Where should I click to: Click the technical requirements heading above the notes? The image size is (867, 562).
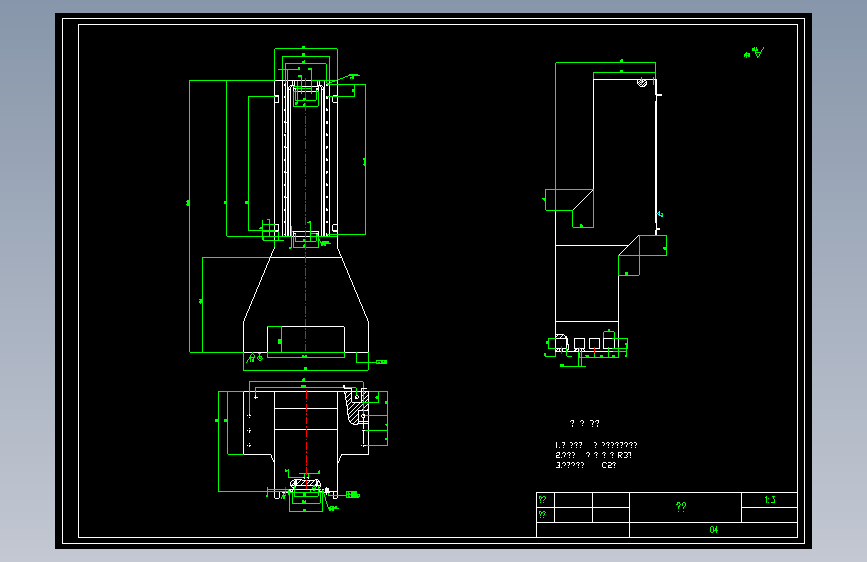tap(584, 423)
